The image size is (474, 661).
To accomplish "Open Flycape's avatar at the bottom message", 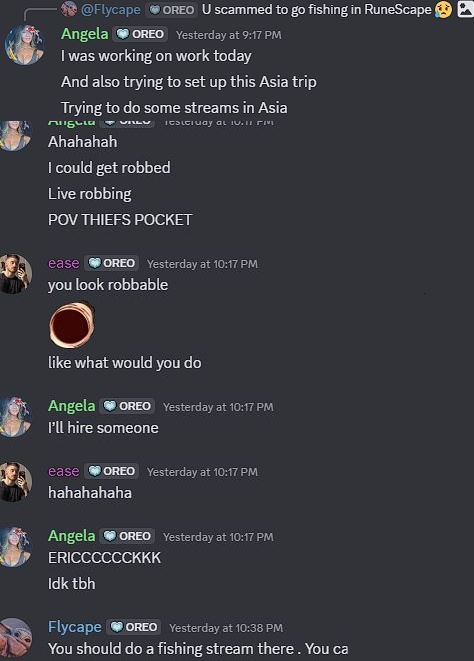I will (x=15, y=638).
